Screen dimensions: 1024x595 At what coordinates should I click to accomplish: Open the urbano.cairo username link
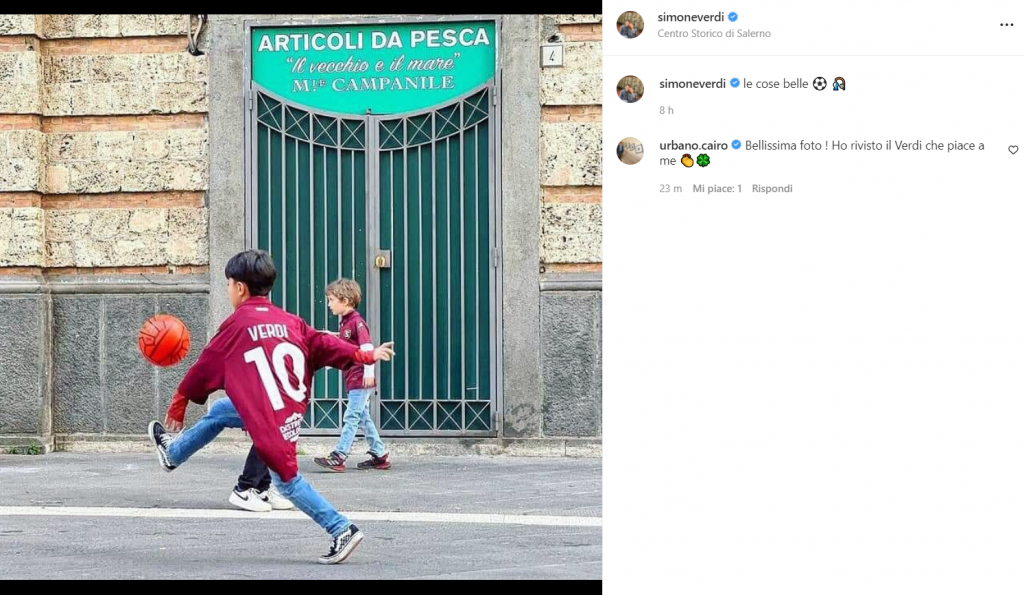[694, 146]
